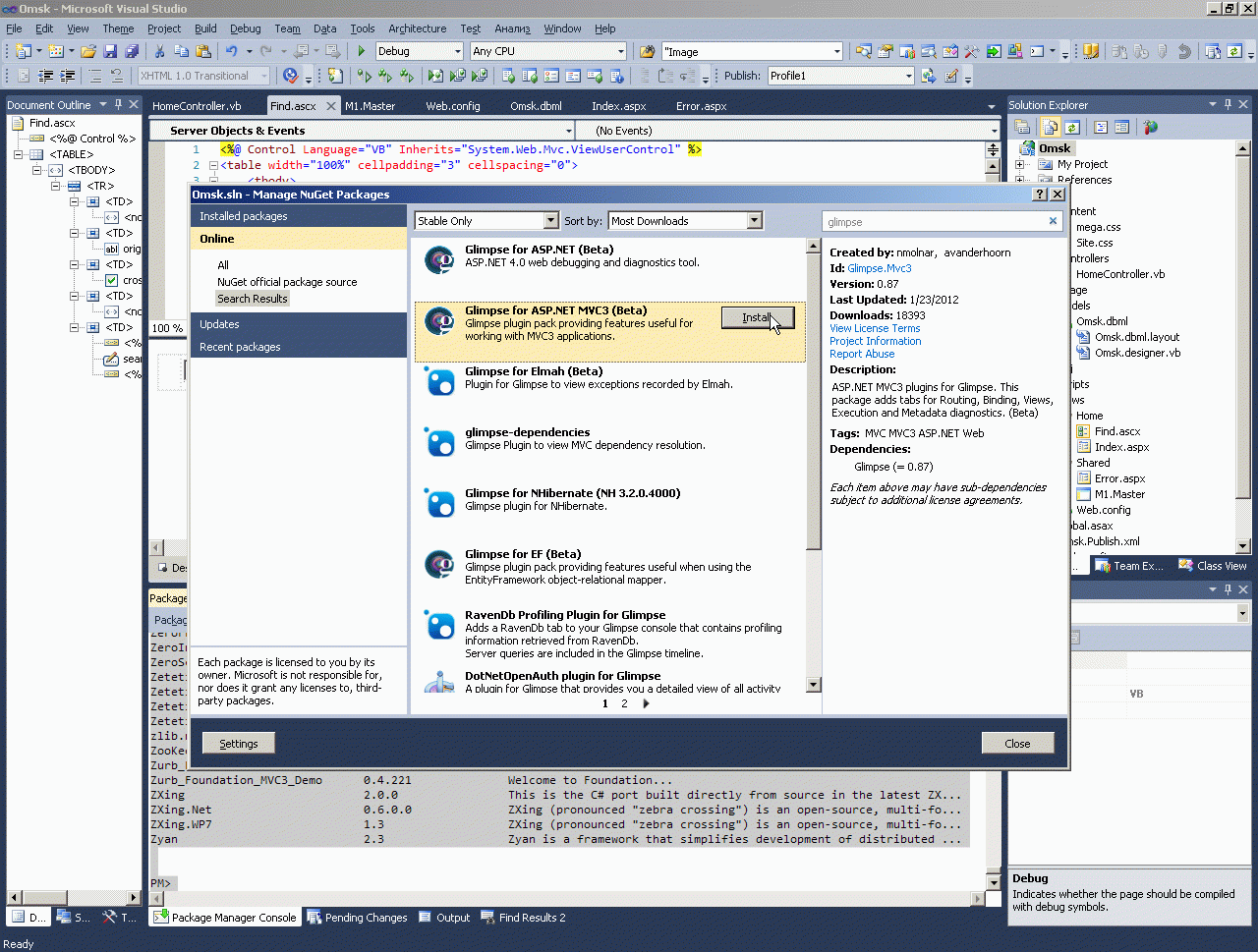Toggle Show All Files in Solution Explorer
Screen dimensions: 1258x952
[1050, 127]
